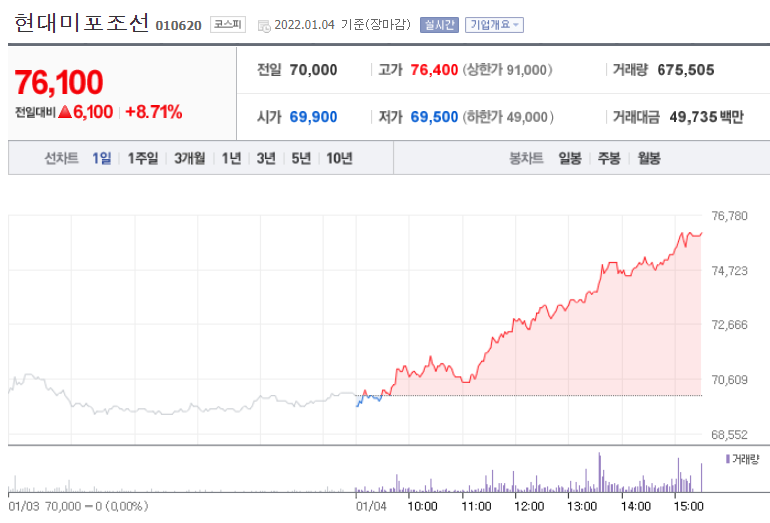This screenshot has width=770, height=523.
Task: Click the 01/04 date axis label
Action: click(371, 506)
